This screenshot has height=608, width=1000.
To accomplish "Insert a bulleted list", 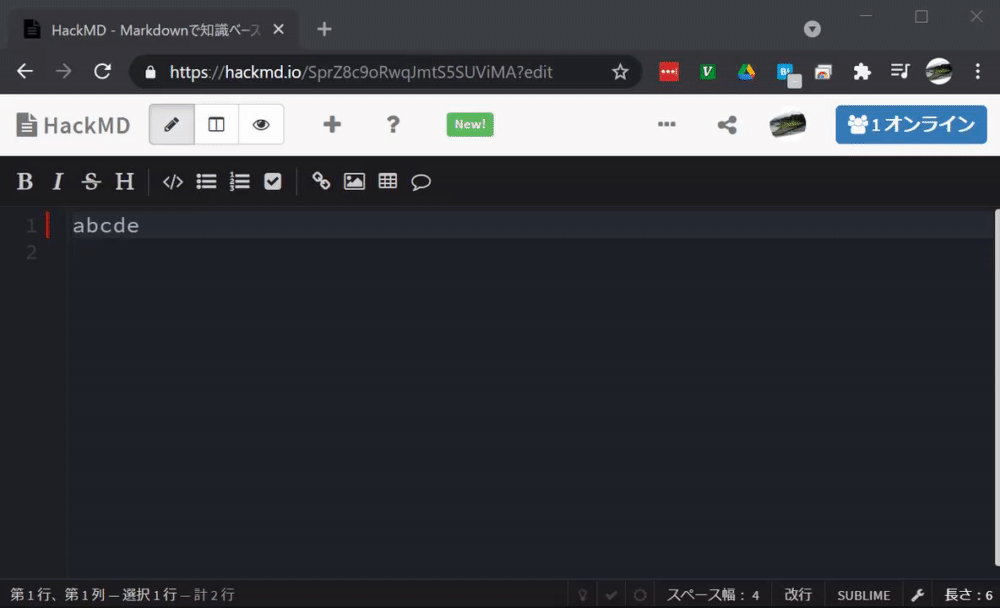I will pos(206,181).
